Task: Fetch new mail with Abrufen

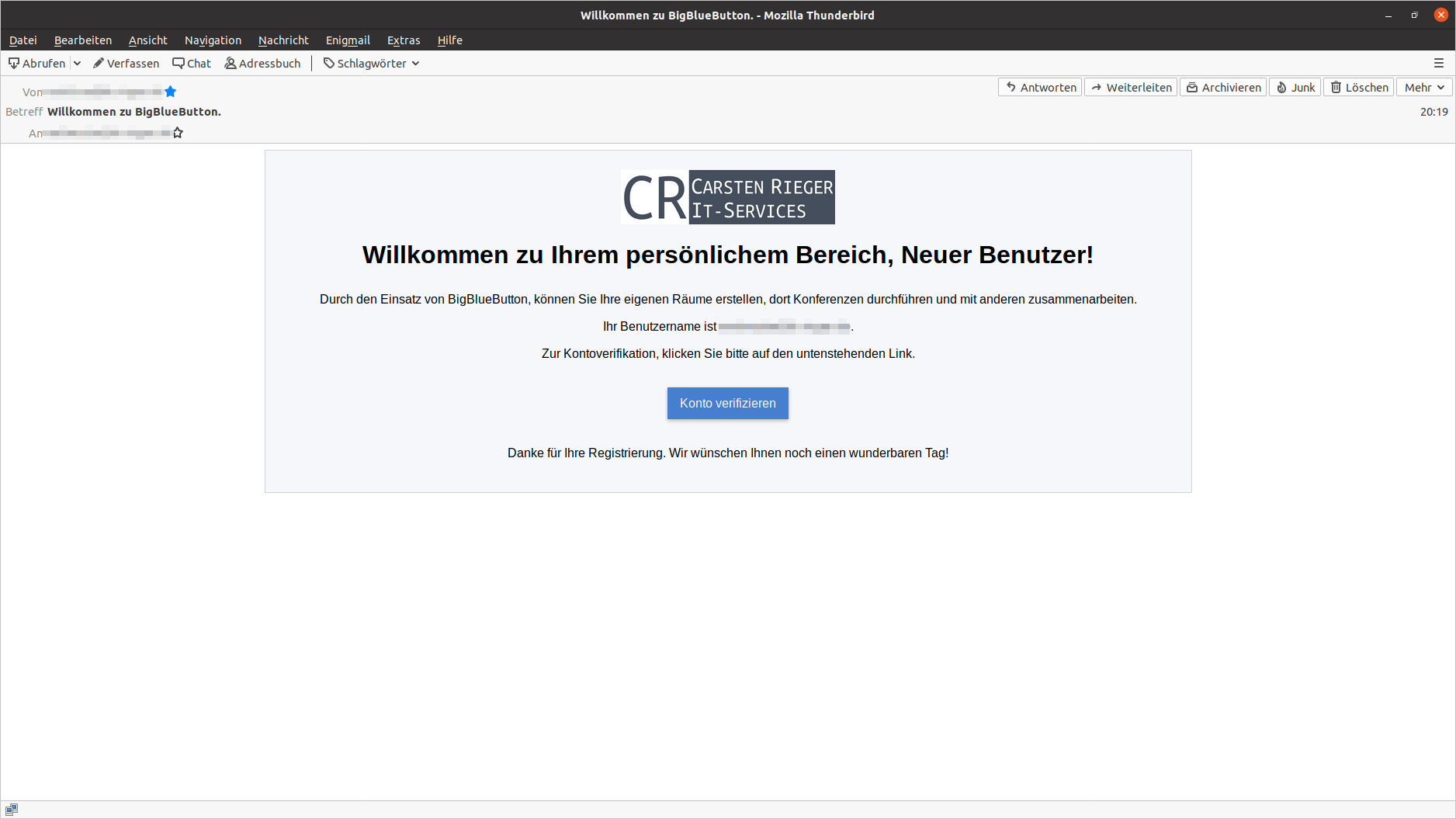Action: click(37, 64)
